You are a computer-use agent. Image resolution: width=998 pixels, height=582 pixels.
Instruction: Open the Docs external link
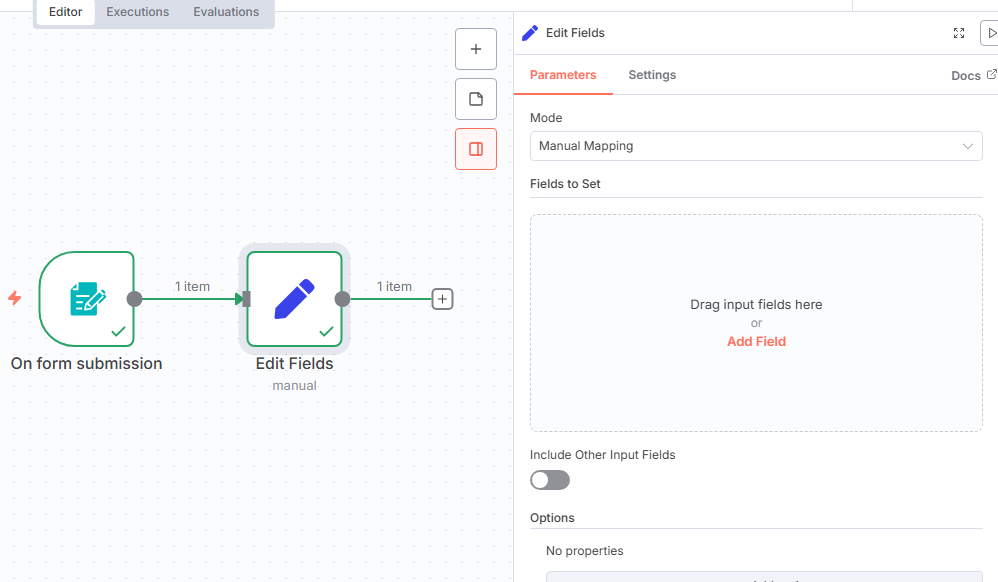973,76
